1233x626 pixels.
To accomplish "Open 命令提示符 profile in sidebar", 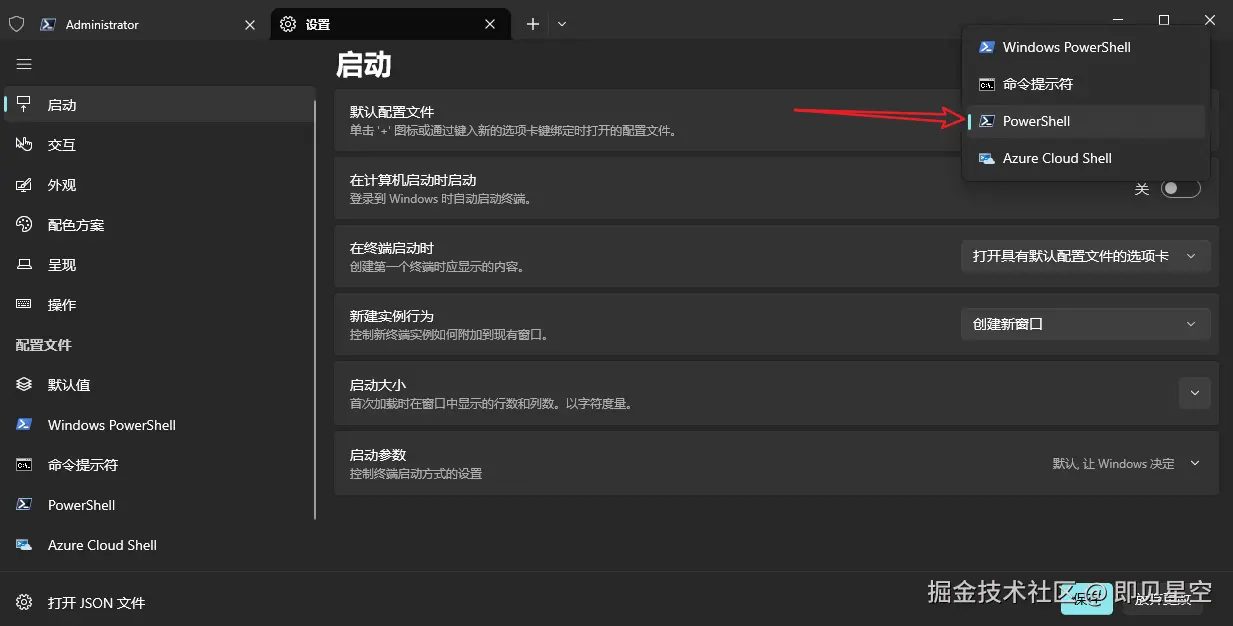I will tap(160, 465).
